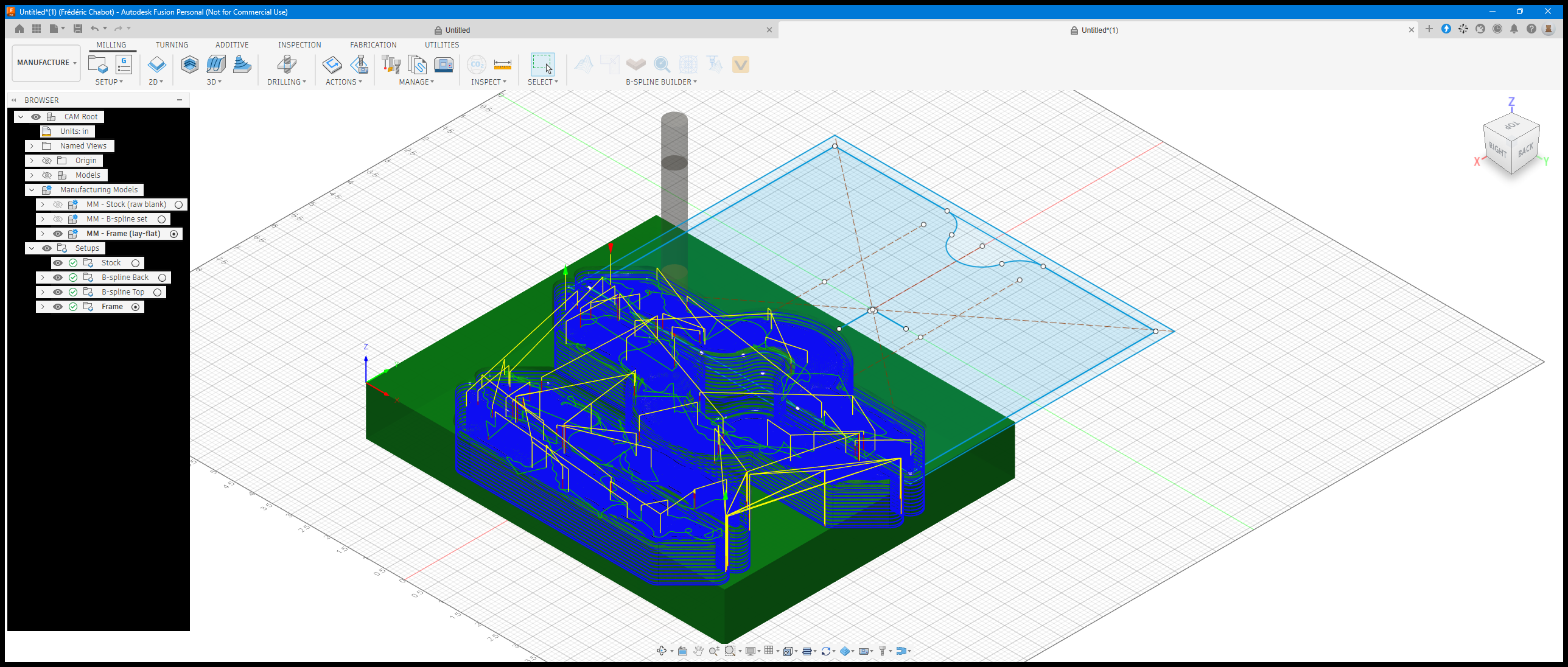The height and width of the screenshot is (667, 1568).
Task: Click the Save icon
Action: click(77, 29)
